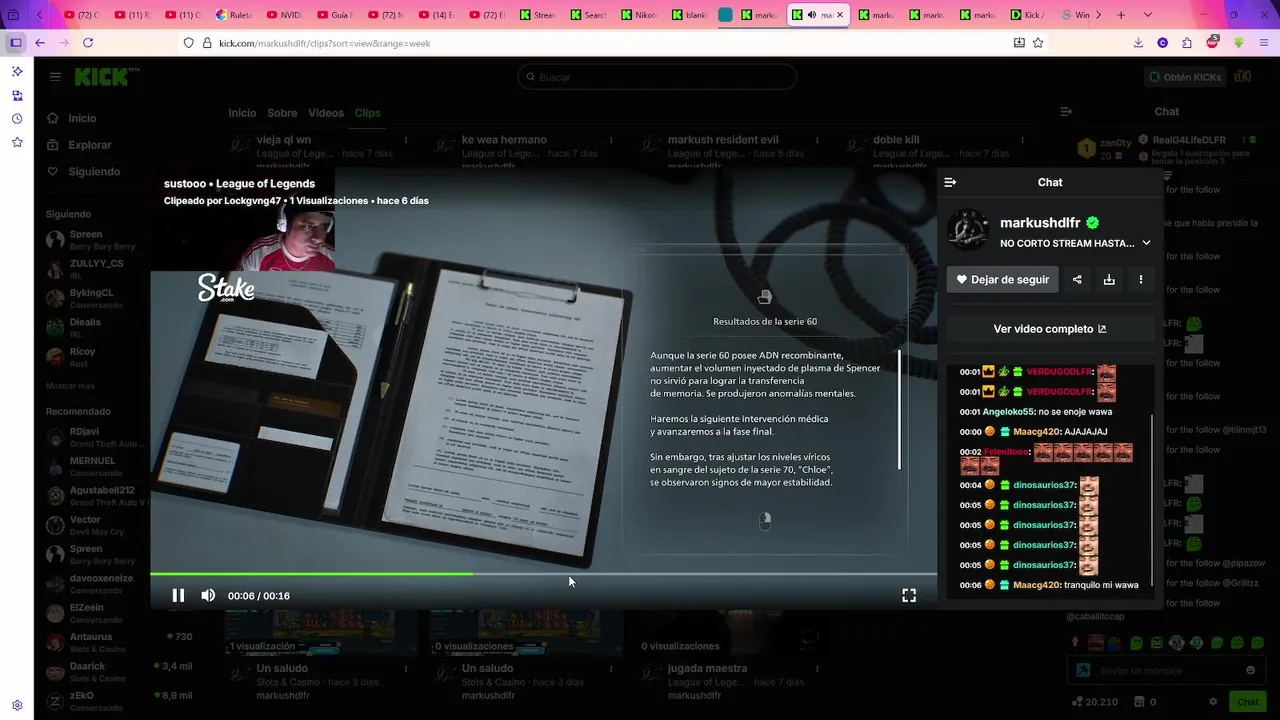Reload the page
This screenshot has width=1280, height=720.
point(88,43)
